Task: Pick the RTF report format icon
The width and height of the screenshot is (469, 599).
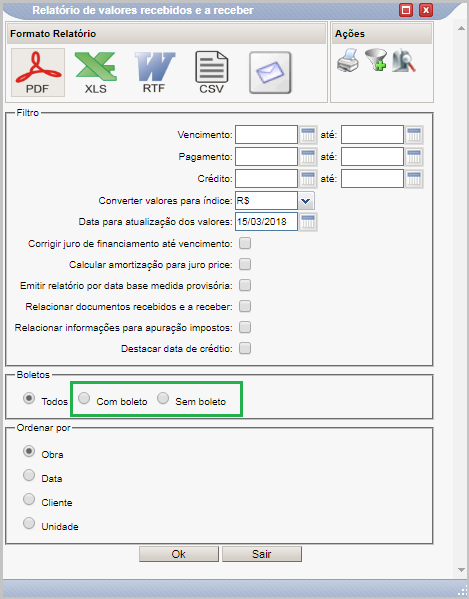Action: 154,73
